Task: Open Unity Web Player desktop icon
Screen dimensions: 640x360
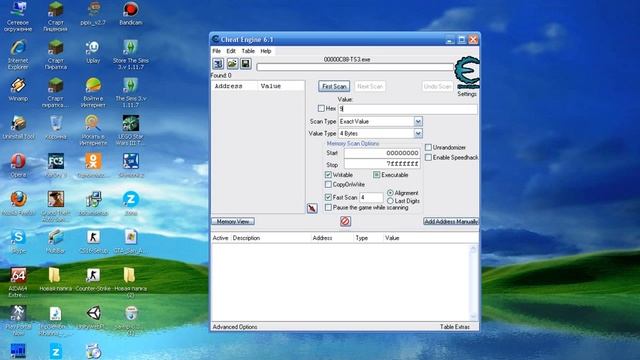Action: (x=94, y=318)
